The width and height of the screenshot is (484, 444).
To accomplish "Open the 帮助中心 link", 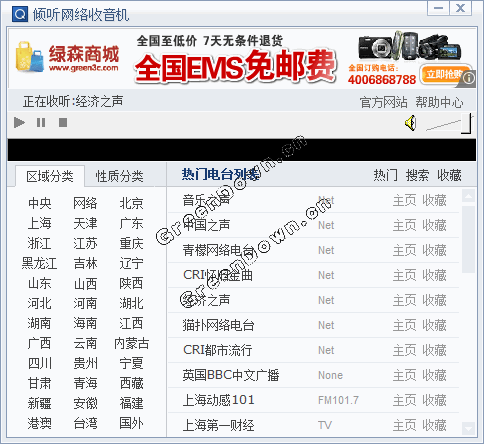I will pyautogui.click(x=439, y=102).
